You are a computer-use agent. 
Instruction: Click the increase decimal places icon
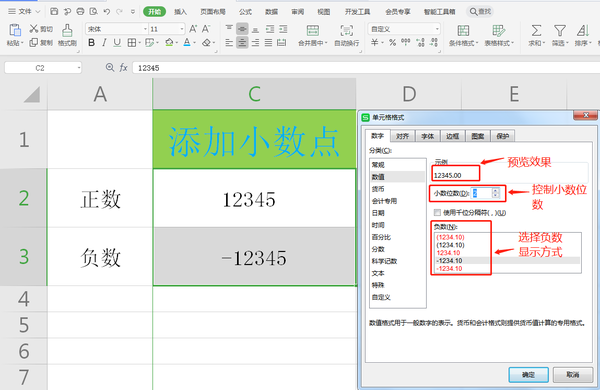pos(420,42)
